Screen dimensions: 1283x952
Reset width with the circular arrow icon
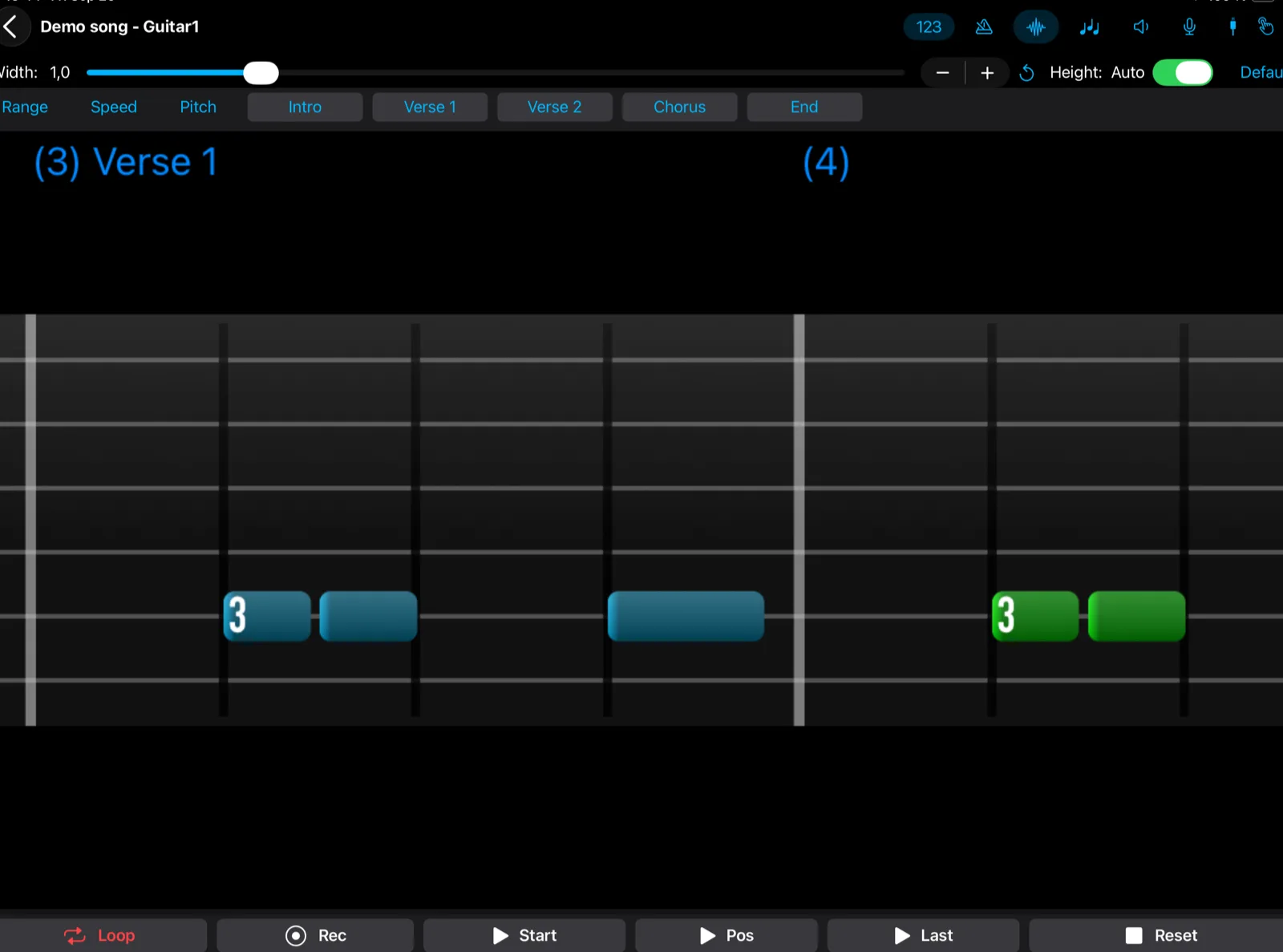1026,73
